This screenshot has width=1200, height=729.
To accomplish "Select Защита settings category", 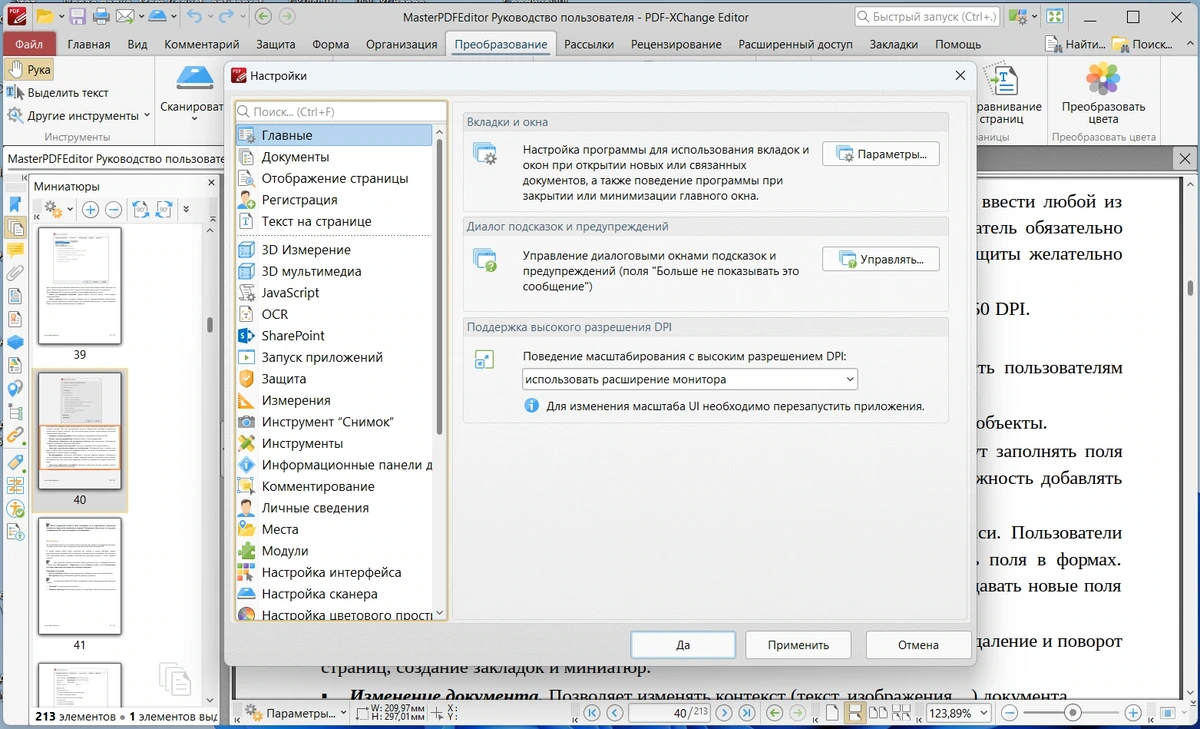I will (x=334, y=379).
